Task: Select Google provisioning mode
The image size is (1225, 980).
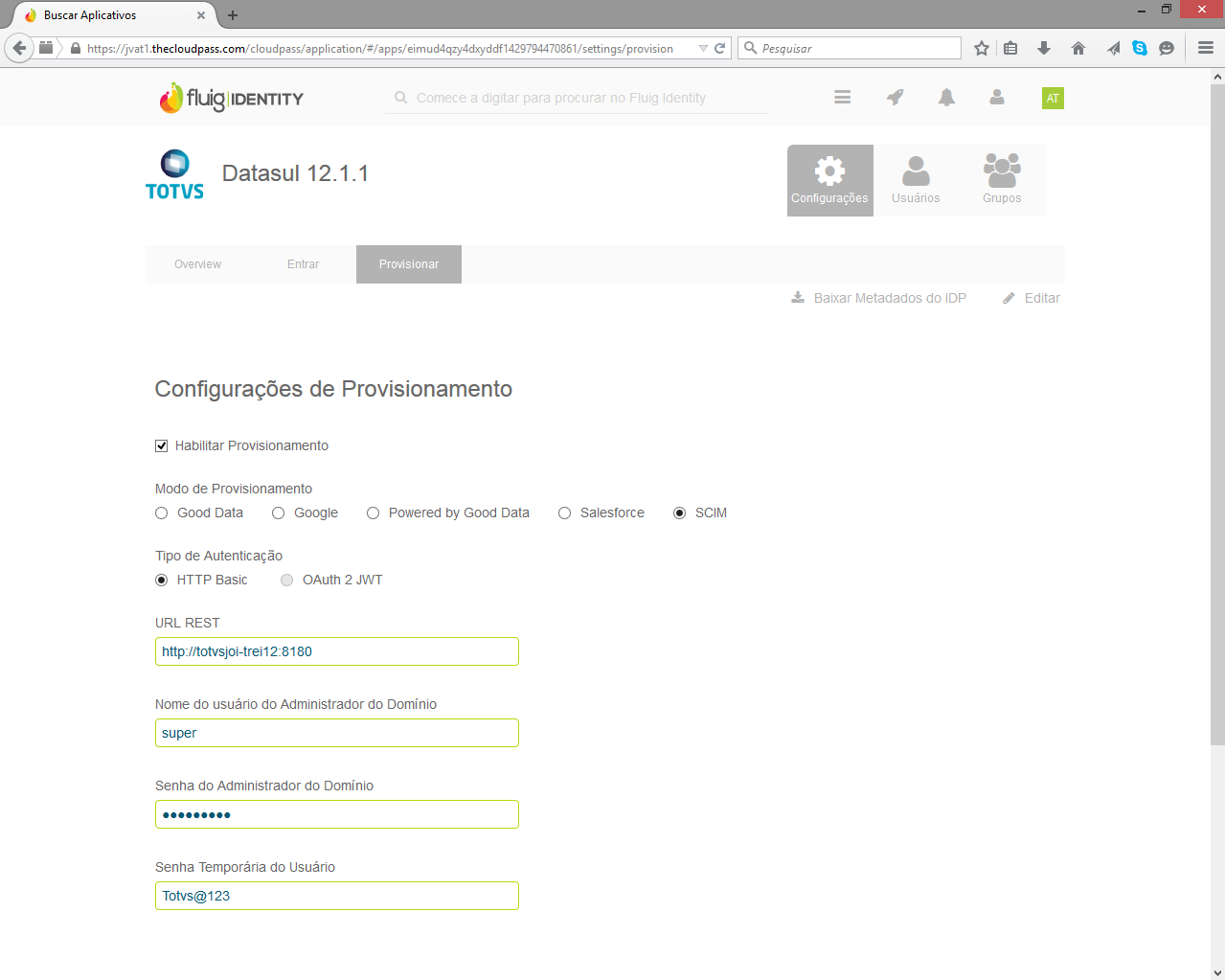Action: [279, 513]
